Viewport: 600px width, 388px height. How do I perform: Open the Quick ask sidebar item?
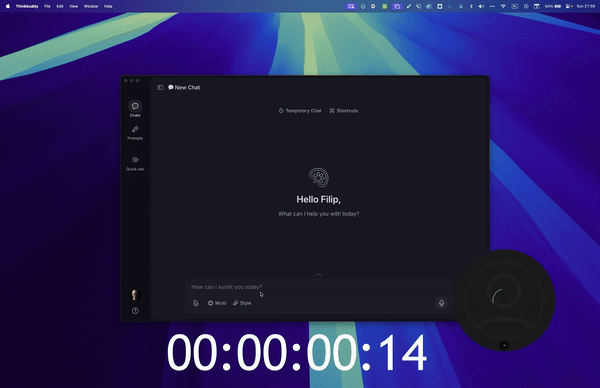pyautogui.click(x=135, y=163)
